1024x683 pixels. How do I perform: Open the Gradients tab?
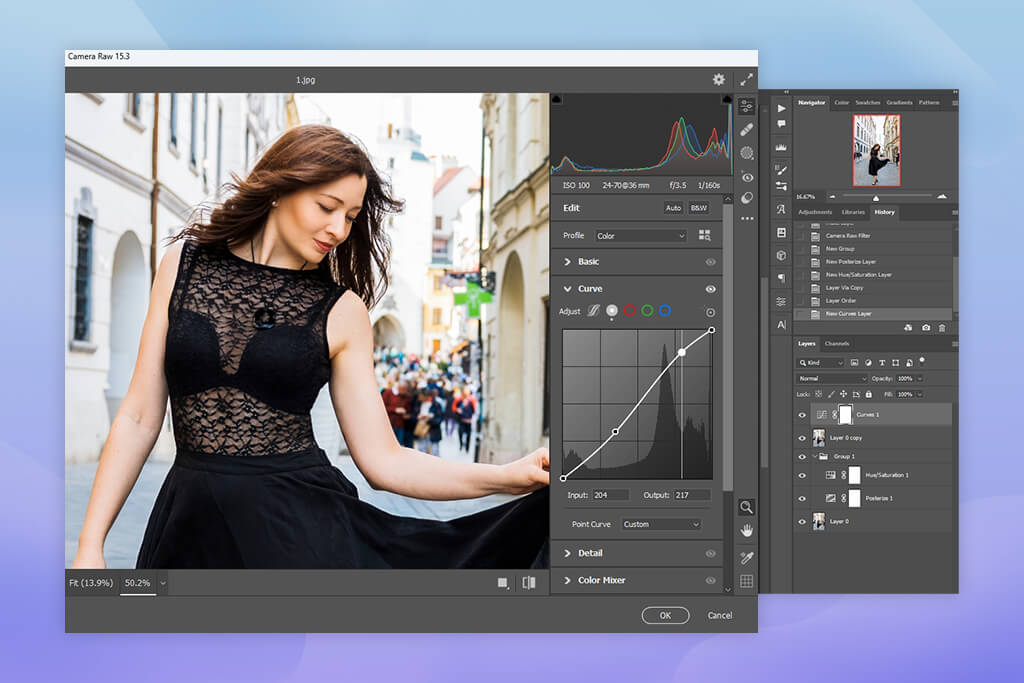(x=900, y=103)
